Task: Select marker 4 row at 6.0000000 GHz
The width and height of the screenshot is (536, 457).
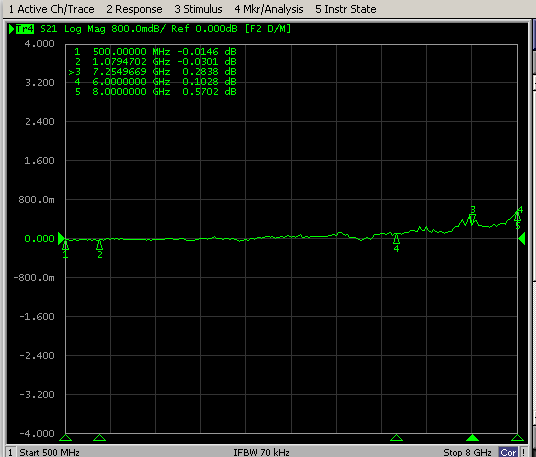Action: pos(156,81)
